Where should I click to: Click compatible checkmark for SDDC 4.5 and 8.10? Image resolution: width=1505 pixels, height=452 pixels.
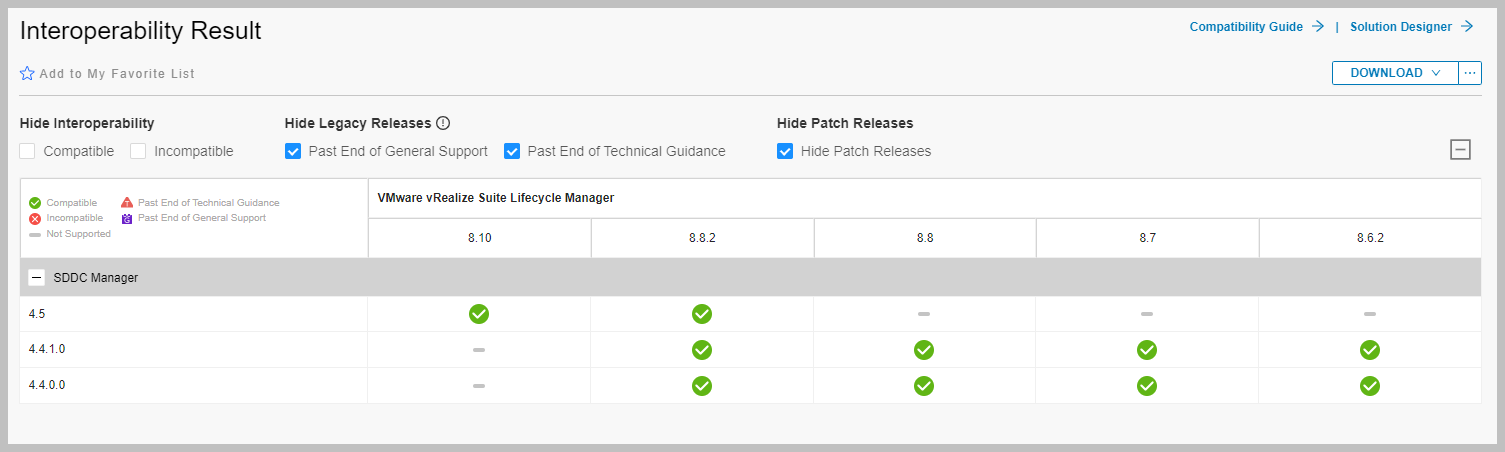coord(479,314)
